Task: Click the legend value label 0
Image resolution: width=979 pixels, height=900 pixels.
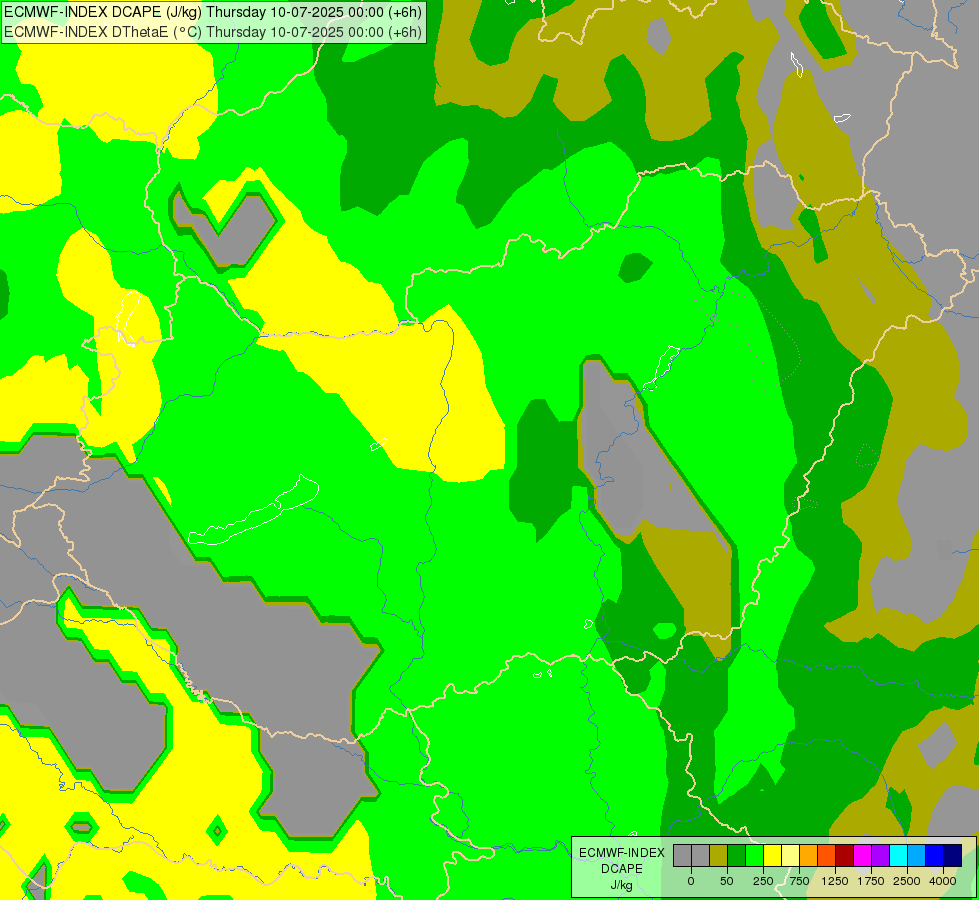Action: click(x=691, y=881)
